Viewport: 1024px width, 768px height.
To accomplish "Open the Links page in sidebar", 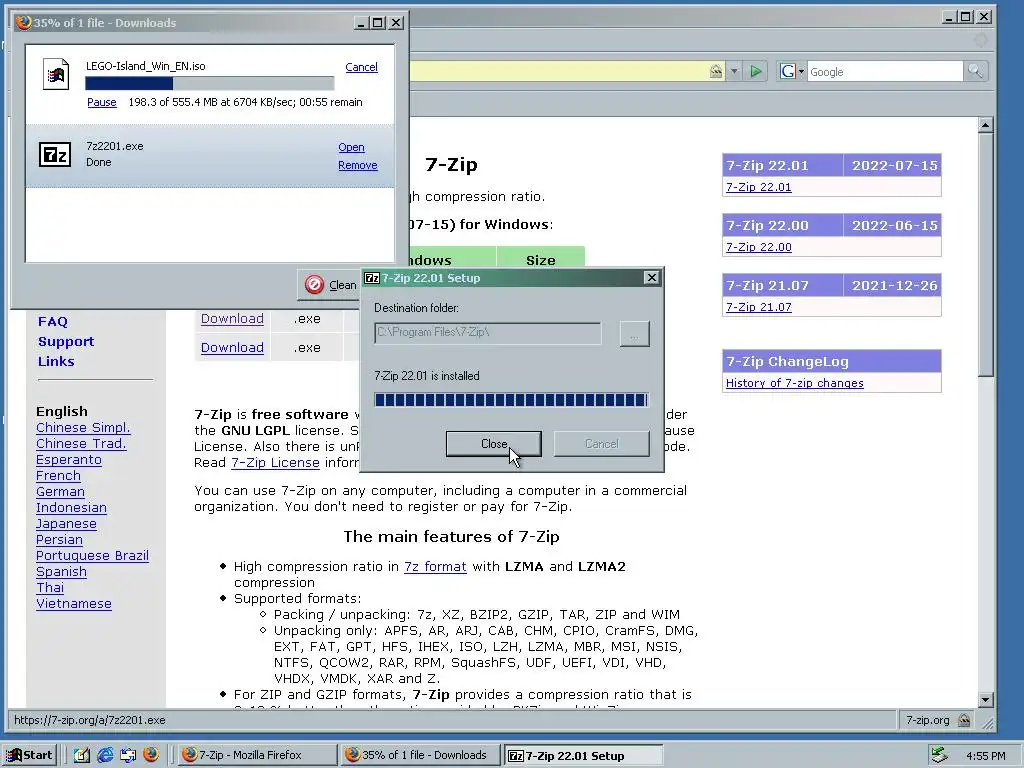I will pyautogui.click(x=56, y=361).
